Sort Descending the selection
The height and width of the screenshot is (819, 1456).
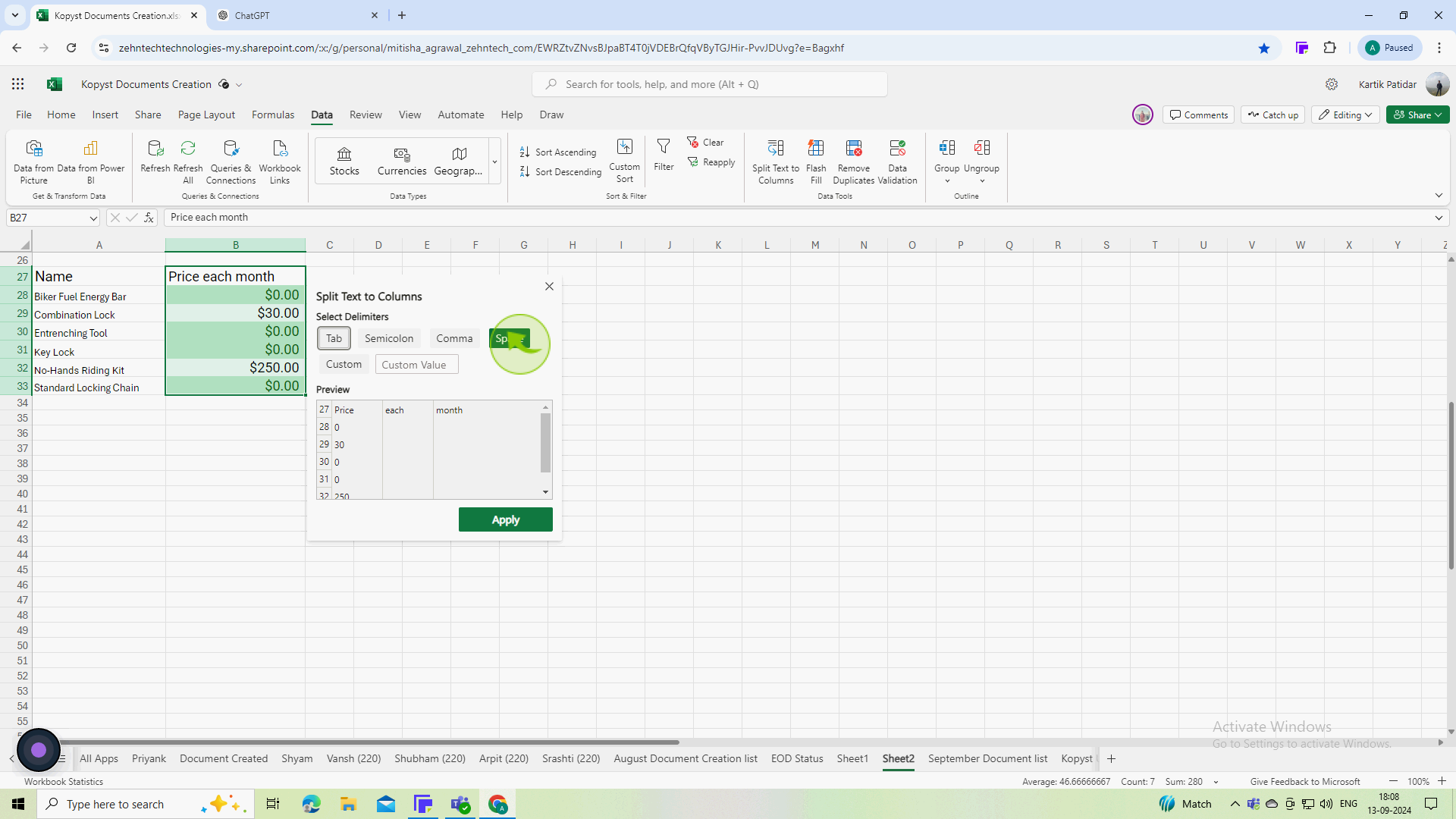(x=560, y=172)
